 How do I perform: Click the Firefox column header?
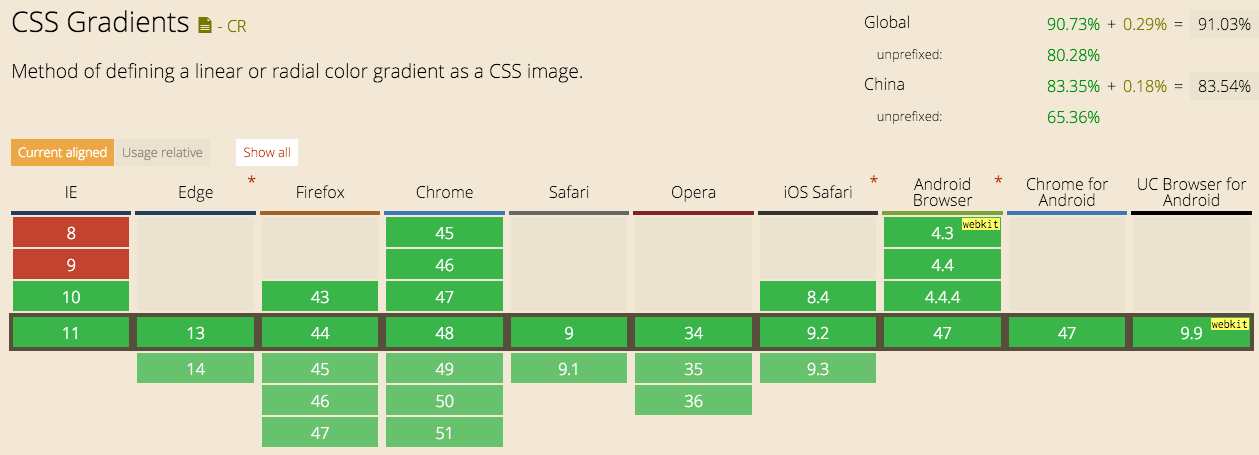pos(320,192)
